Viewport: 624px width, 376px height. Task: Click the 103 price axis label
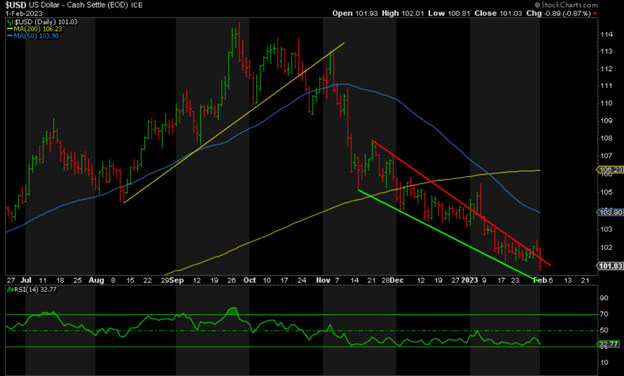(x=606, y=230)
